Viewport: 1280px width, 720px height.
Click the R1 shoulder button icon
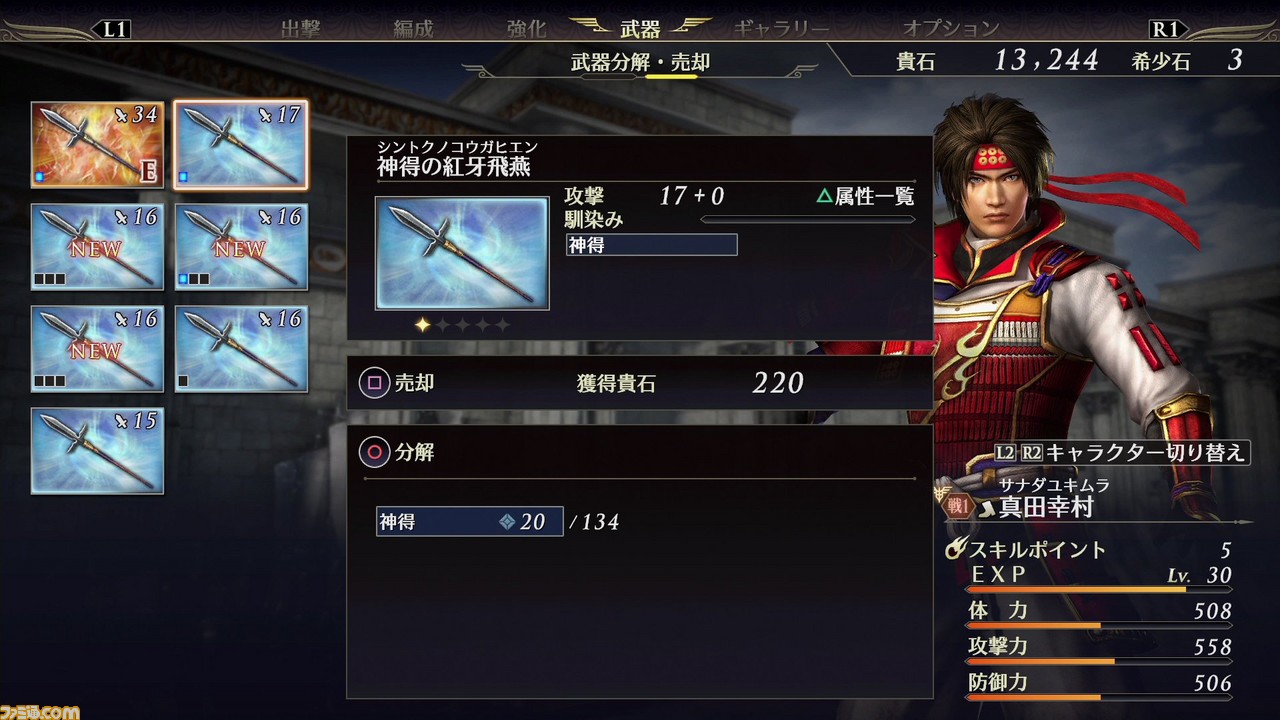click(x=1165, y=28)
